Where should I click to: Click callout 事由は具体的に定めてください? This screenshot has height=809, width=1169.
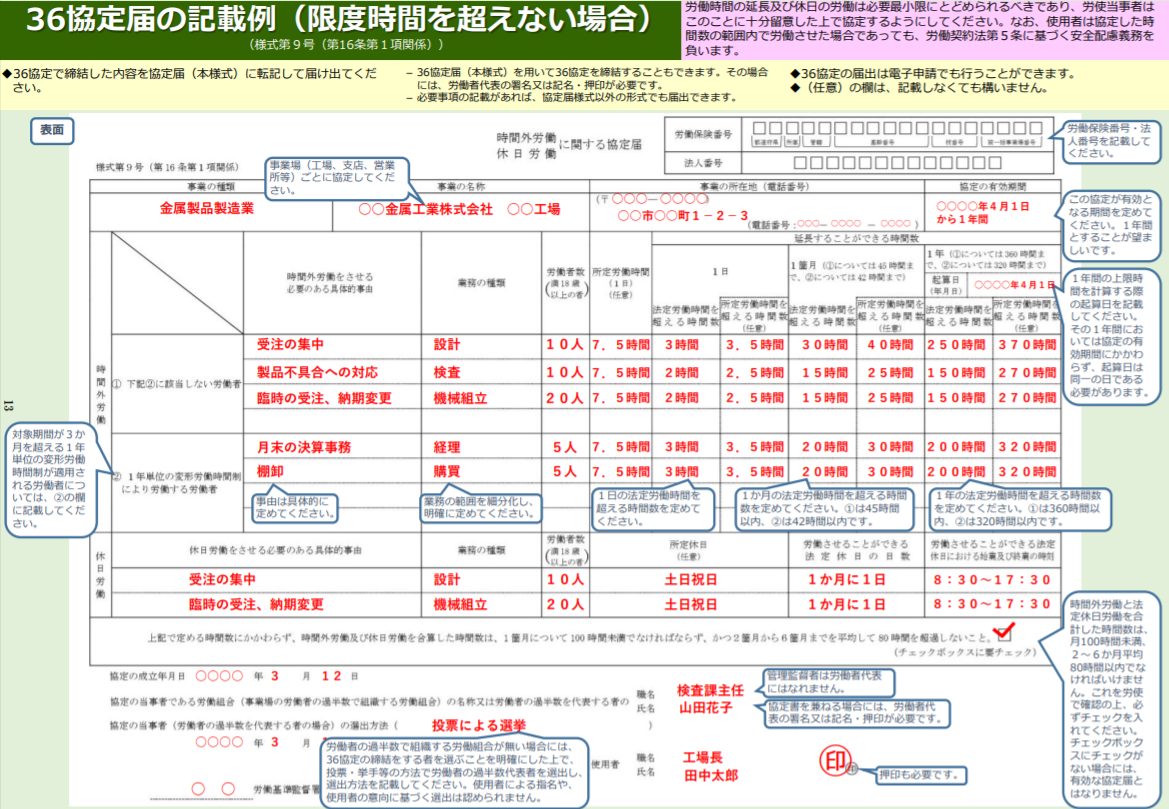point(294,507)
